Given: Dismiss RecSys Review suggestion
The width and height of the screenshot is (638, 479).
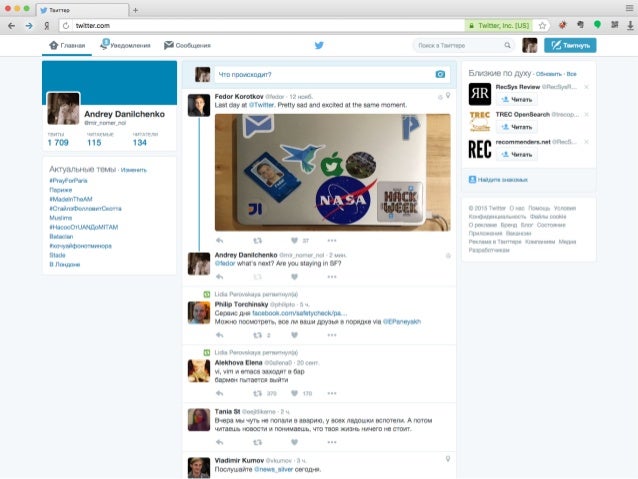Looking at the screenshot, I should 586,87.
